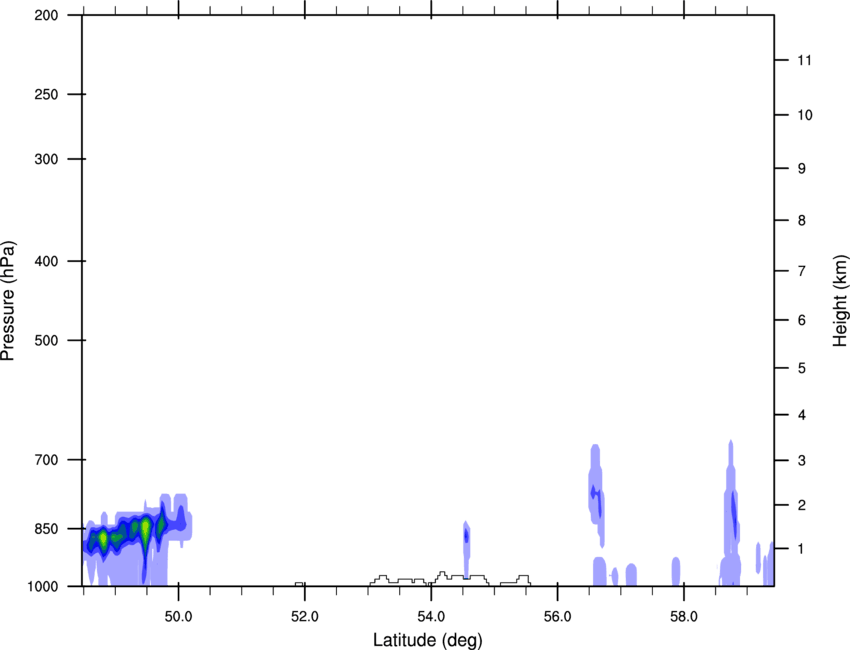Click the 2 km height label

click(802, 505)
